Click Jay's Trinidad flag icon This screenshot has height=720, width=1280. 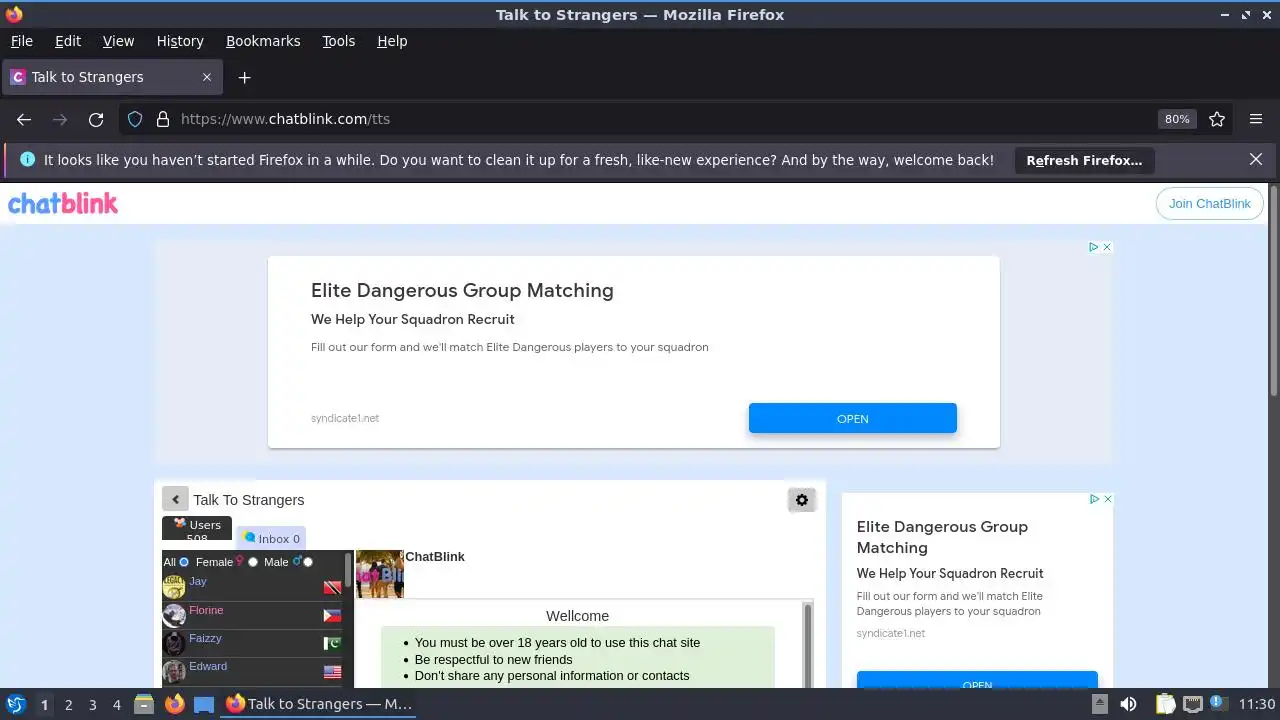click(x=332, y=588)
